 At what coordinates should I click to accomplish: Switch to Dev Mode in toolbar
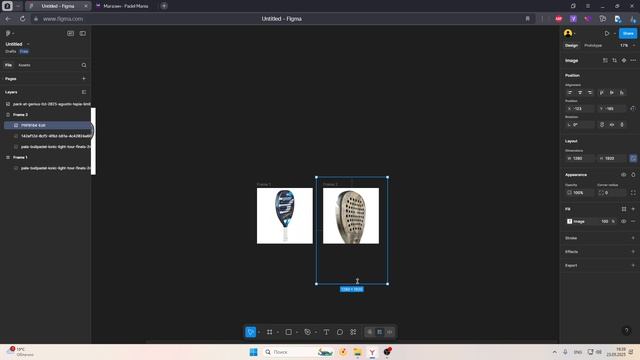coord(390,332)
